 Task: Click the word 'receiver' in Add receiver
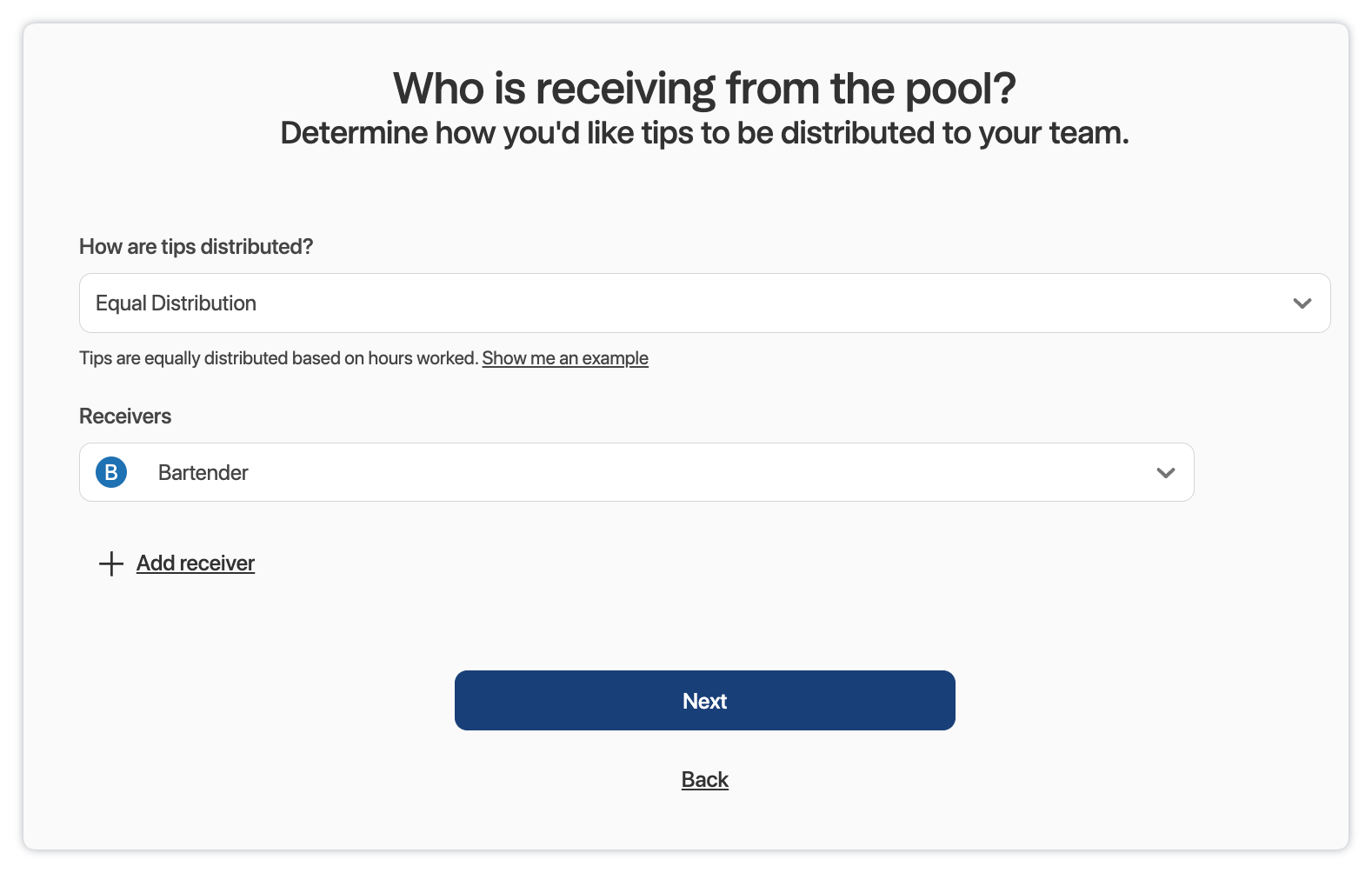tap(217, 563)
